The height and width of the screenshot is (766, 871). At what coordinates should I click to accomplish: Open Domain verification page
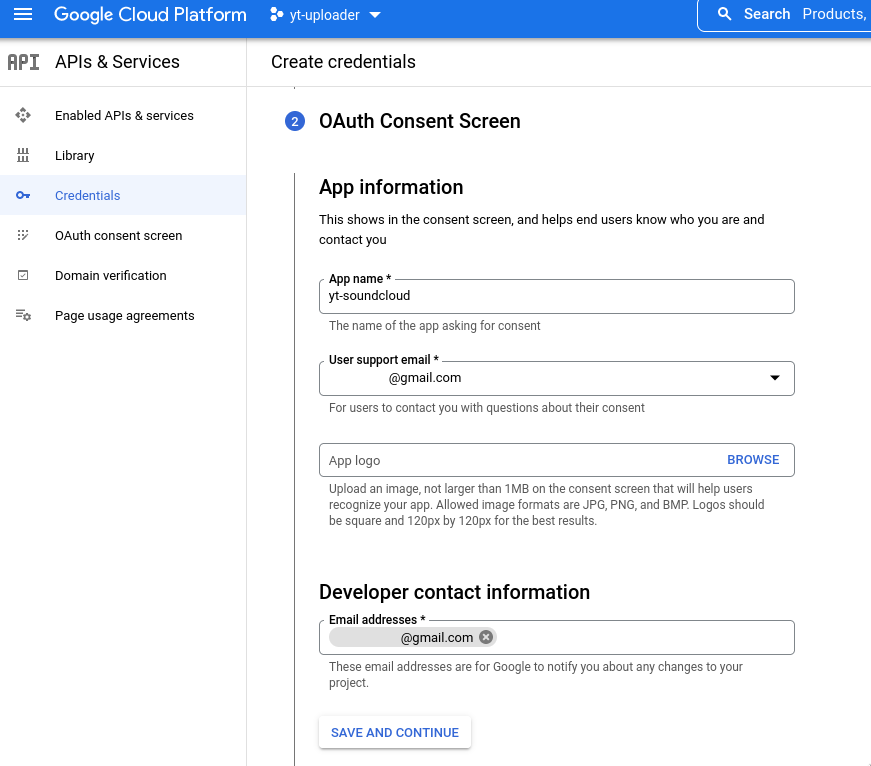[x=123, y=276]
